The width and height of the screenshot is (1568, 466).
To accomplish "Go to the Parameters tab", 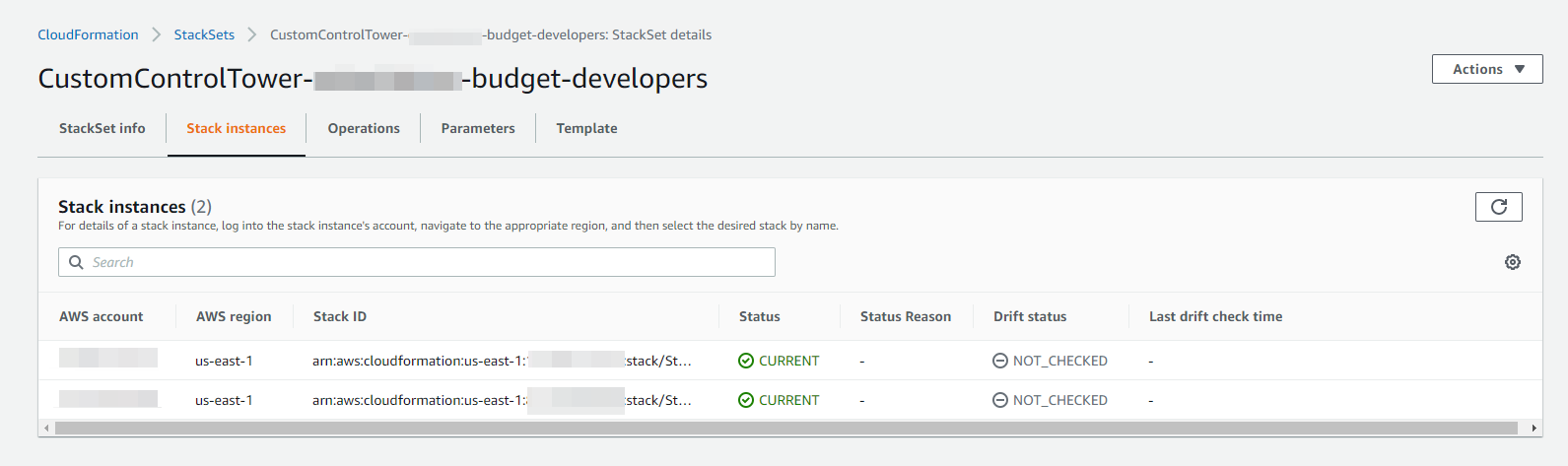I will tap(478, 128).
